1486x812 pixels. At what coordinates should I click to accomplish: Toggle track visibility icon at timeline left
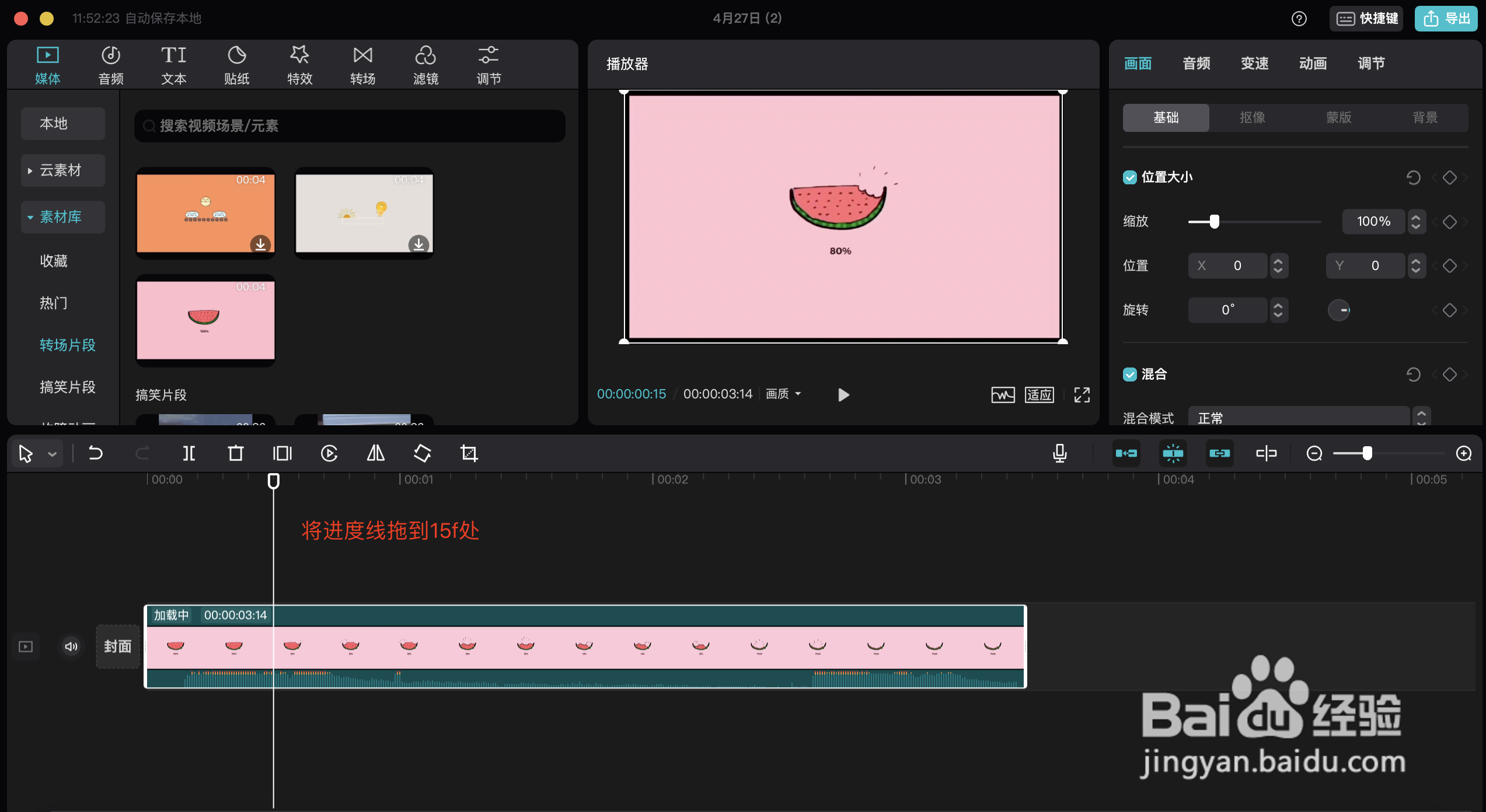pyautogui.click(x=26, y=646)
